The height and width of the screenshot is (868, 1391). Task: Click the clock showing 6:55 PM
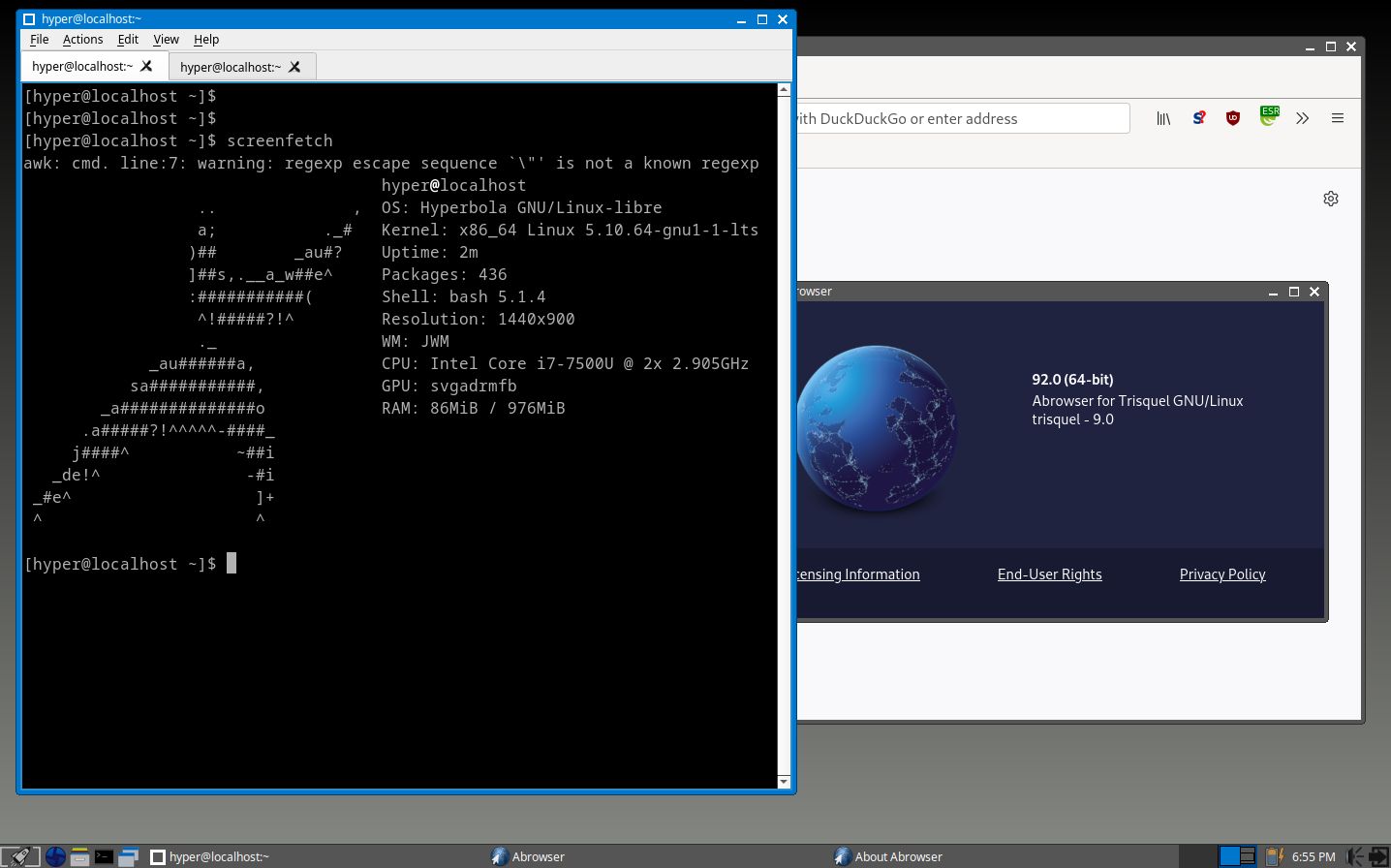coord(1314,857)
